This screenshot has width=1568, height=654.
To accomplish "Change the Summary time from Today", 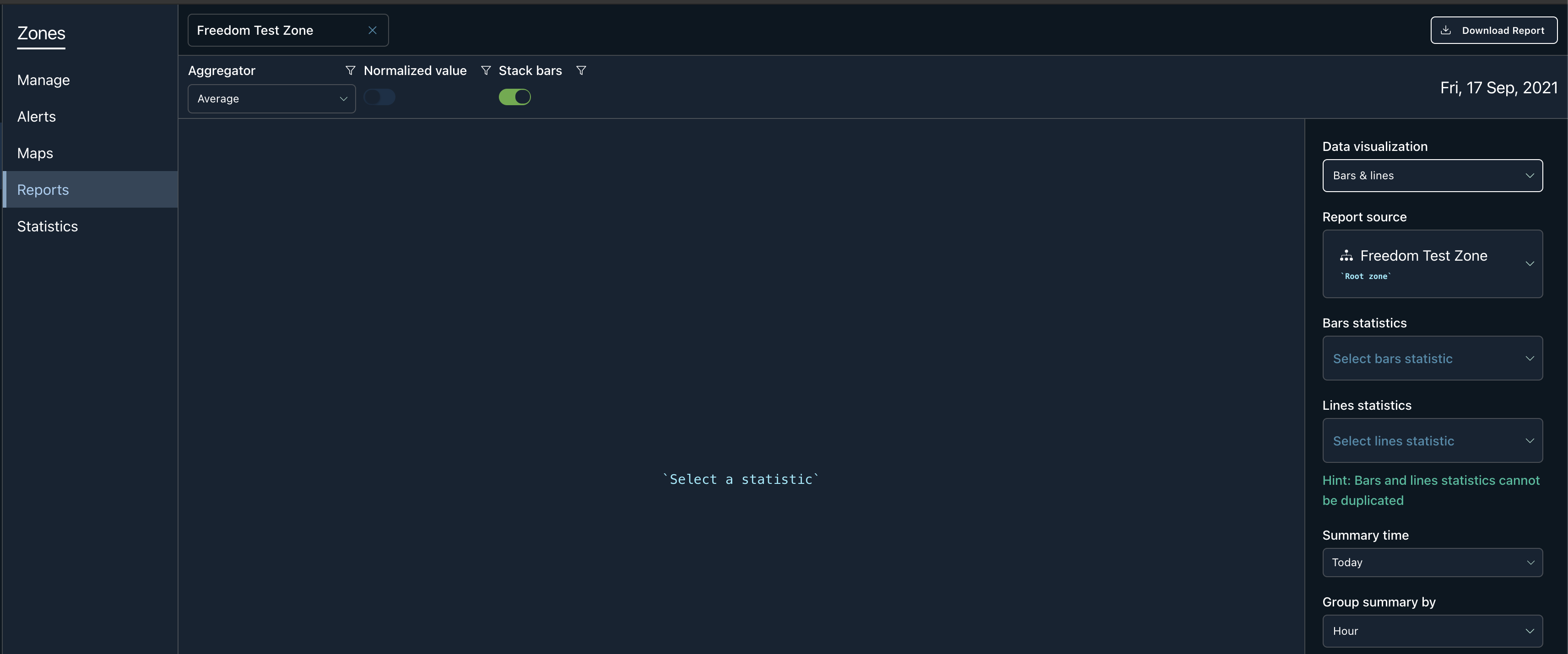I will tap(1432, 563).
